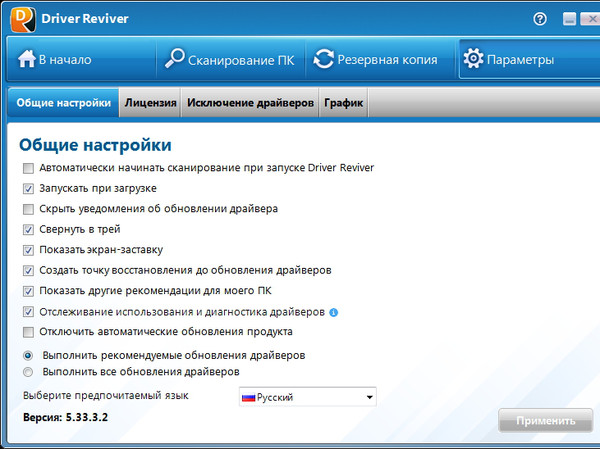600x449 pixels.
Task: Uncheck Создать точку восстановления checkbox
Action: (x=28, y=271)
